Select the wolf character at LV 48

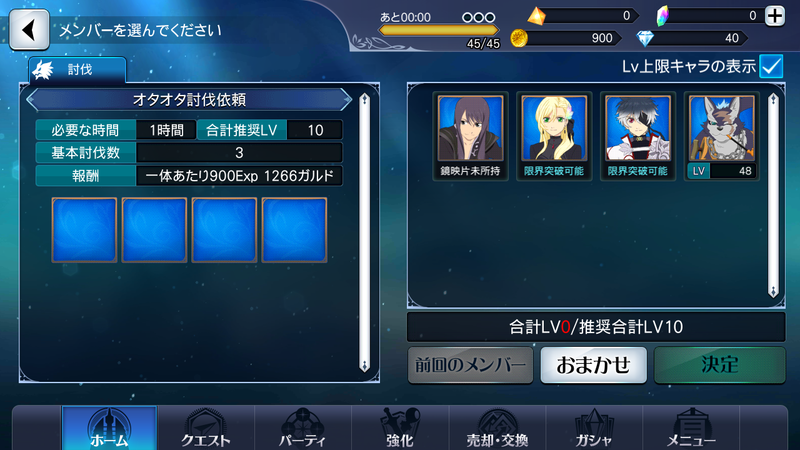[x=721, y=136]
